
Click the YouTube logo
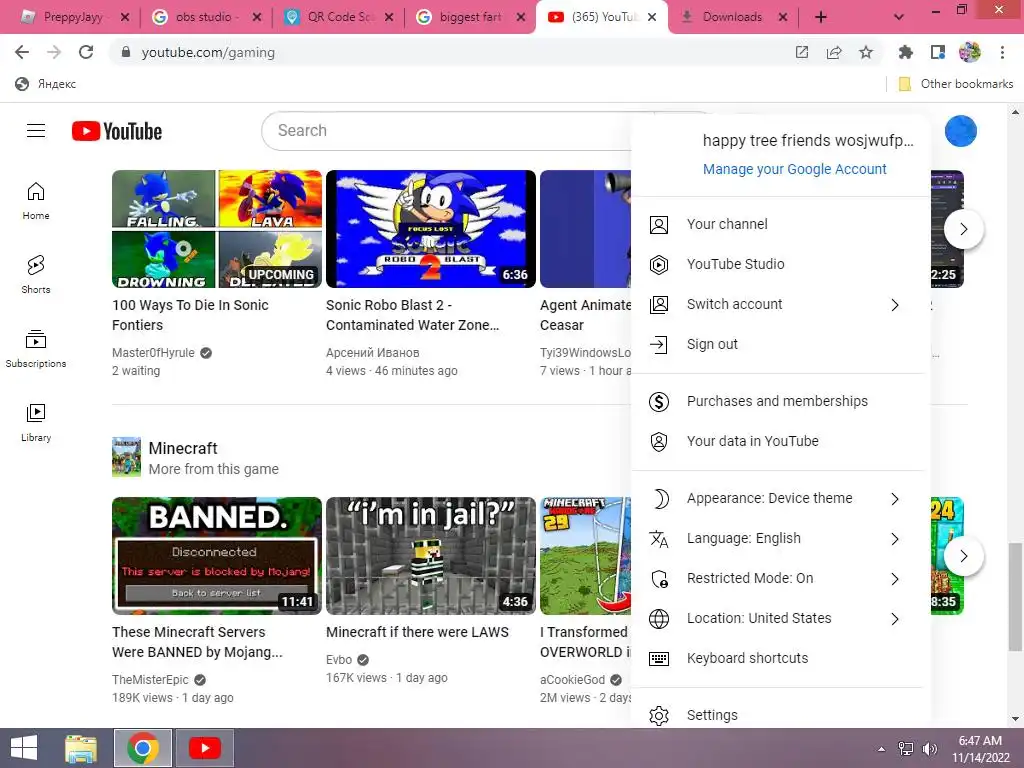tap(117, 131)
